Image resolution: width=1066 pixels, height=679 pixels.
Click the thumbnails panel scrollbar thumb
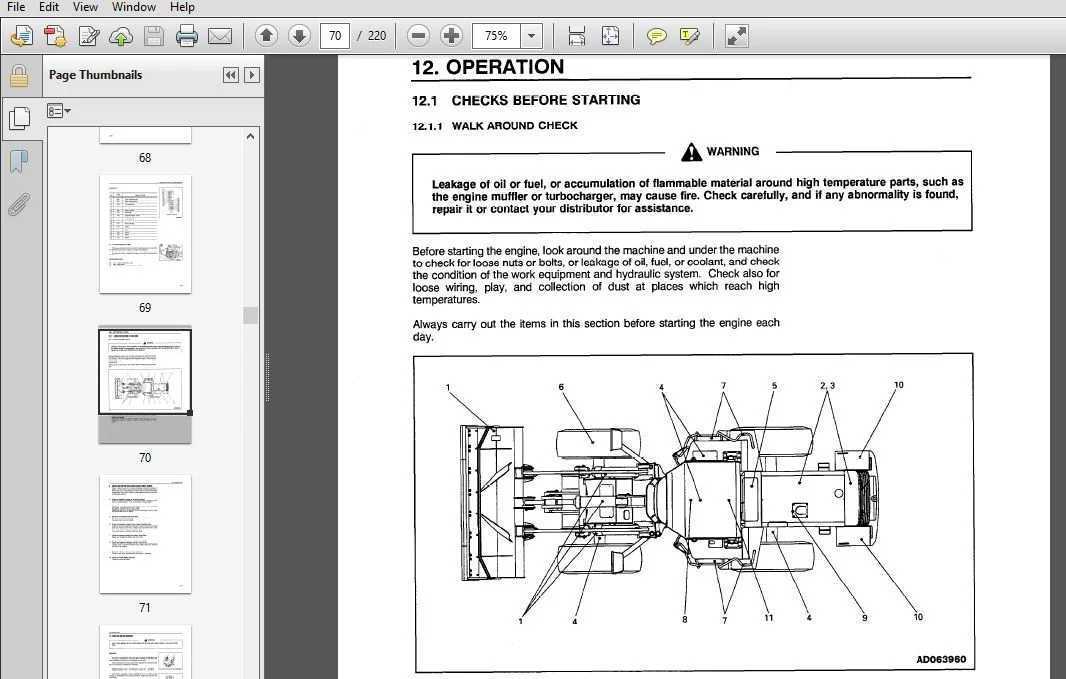tap(250, 315)
